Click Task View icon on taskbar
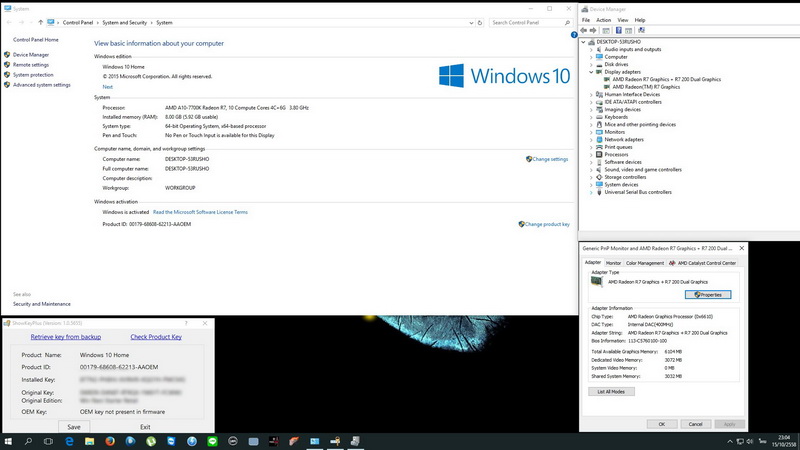The width and height of the screenshot is (800, 450). pyautogui.click(x=48, y=441)
